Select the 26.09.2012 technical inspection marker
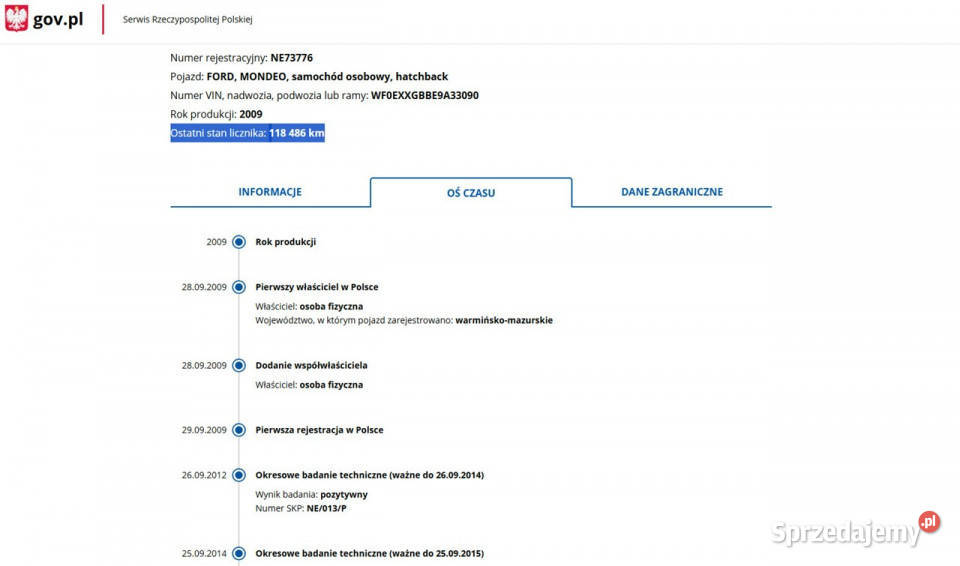Image resolution: width=960 pixels, height=566 pixels. point(239,475)
